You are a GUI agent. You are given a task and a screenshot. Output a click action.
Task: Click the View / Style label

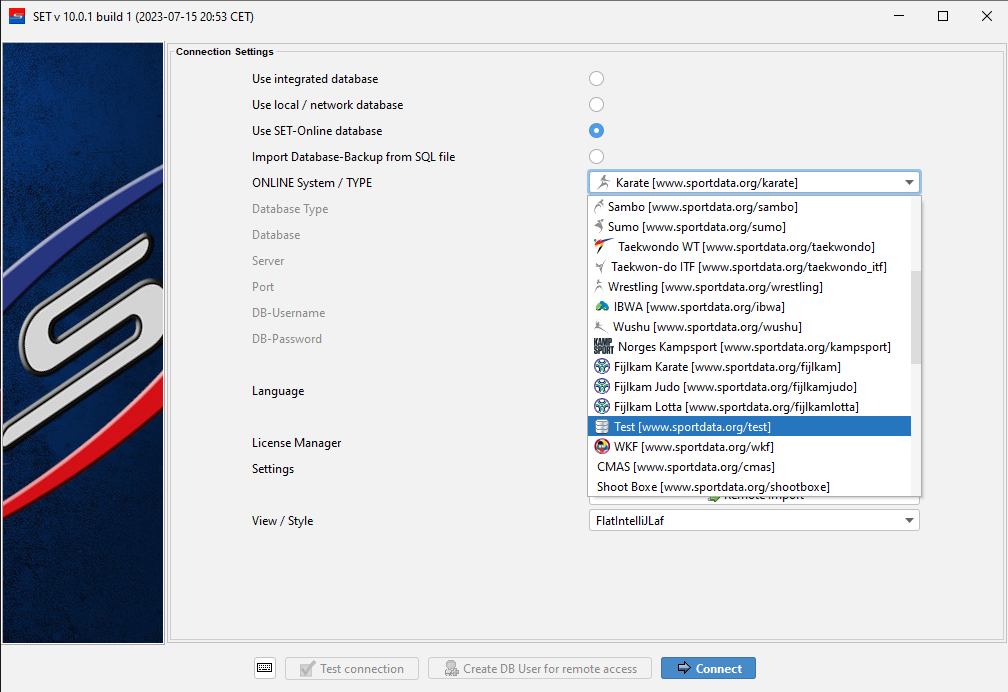(282, 521)
